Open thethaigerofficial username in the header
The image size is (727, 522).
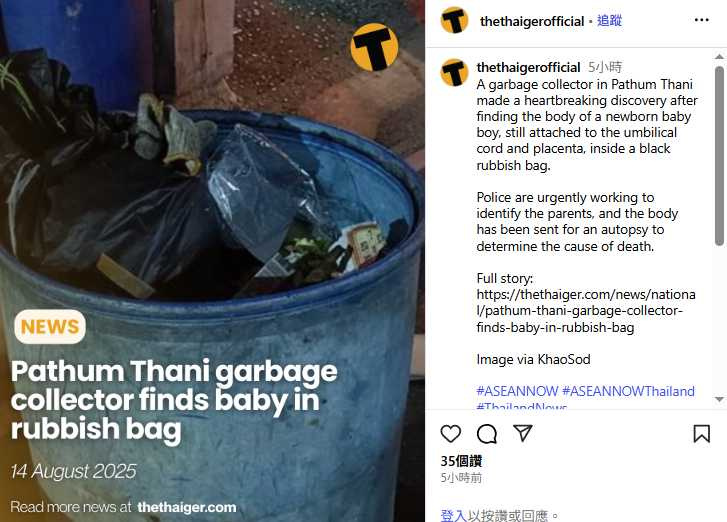pyautogui.click(x=532, y=21)
